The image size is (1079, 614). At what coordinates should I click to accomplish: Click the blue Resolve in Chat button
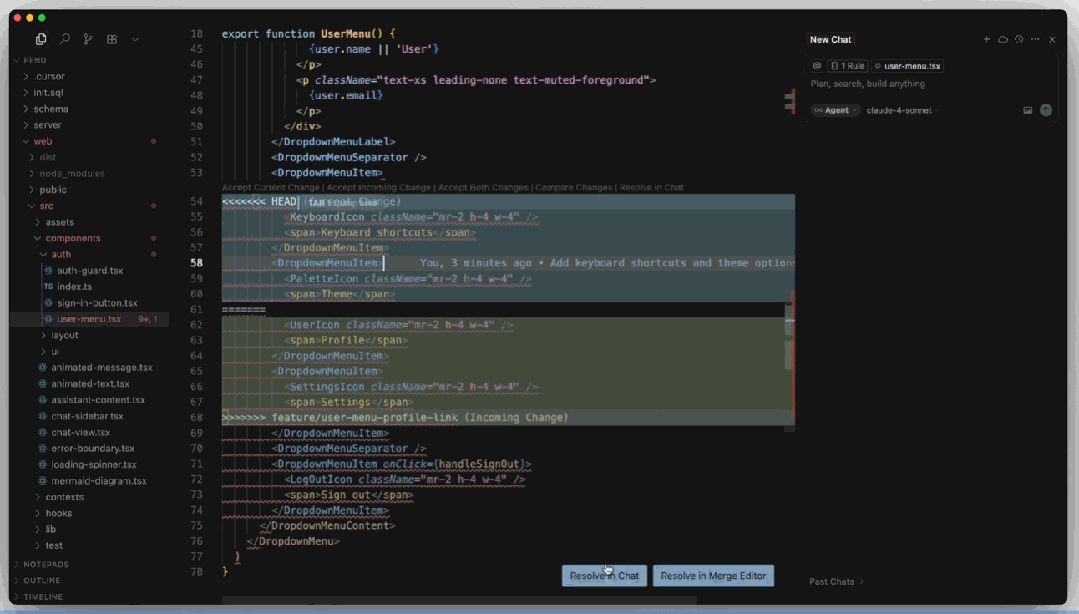(x=604, y=575)
